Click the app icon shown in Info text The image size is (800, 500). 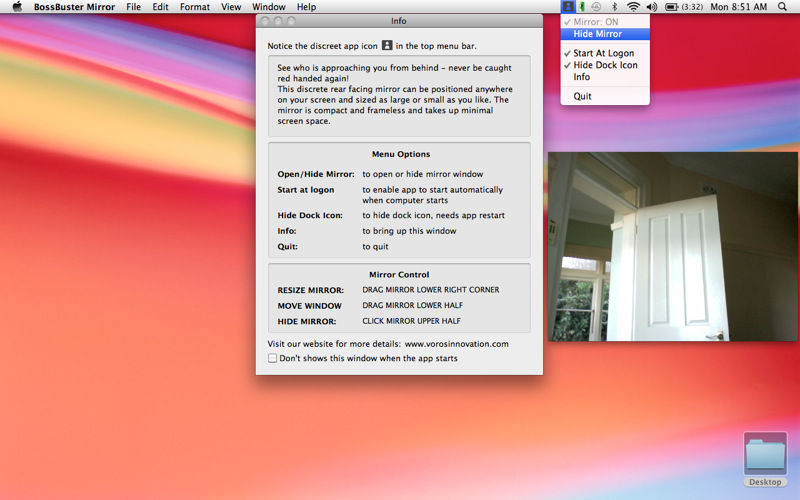387,45
